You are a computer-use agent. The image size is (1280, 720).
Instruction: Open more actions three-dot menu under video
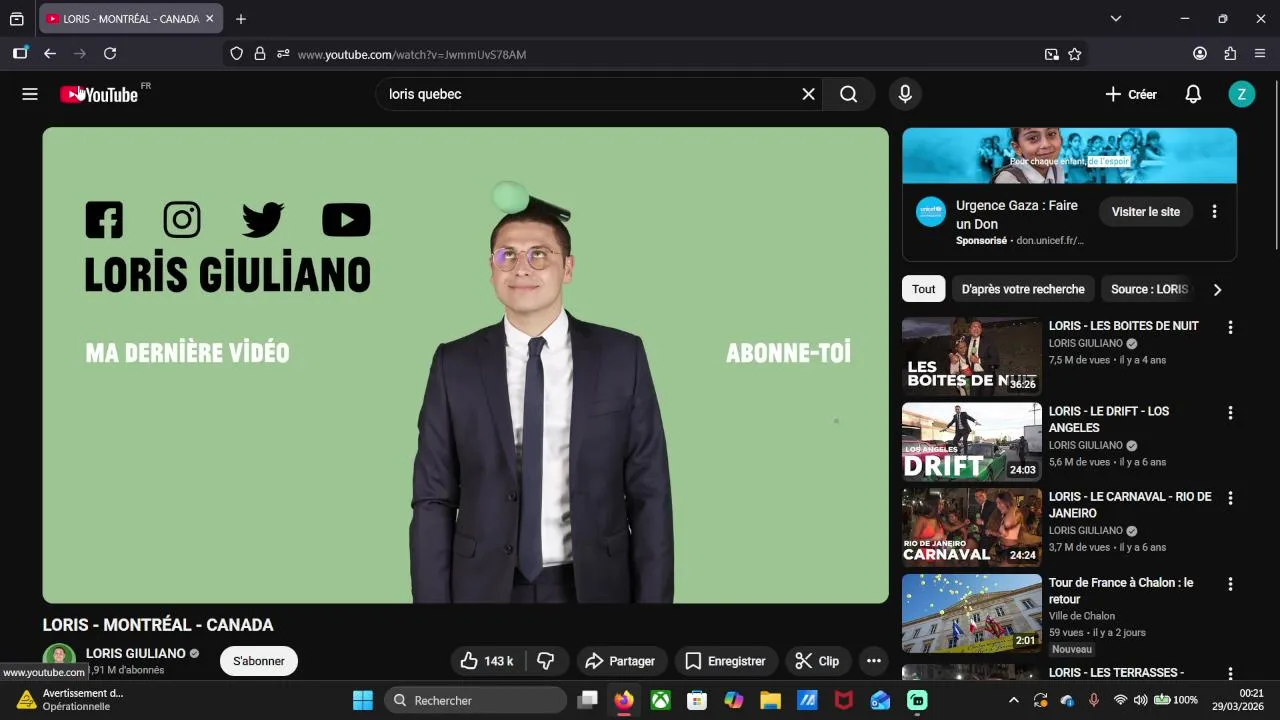pyautogui.click(x=874, y=661)
